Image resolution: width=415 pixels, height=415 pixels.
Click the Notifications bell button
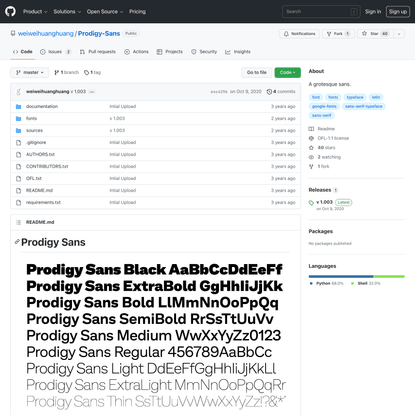(299, 34)
